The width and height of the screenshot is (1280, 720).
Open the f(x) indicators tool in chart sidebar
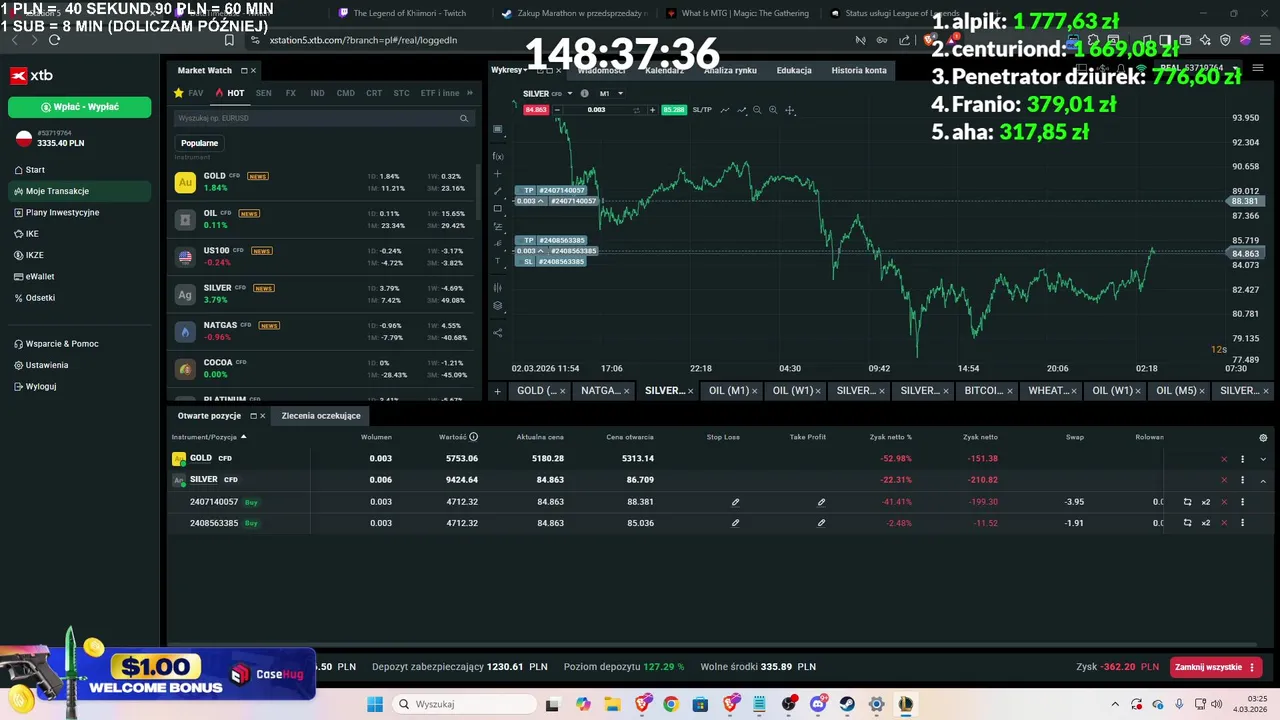[x=498, y=156]
